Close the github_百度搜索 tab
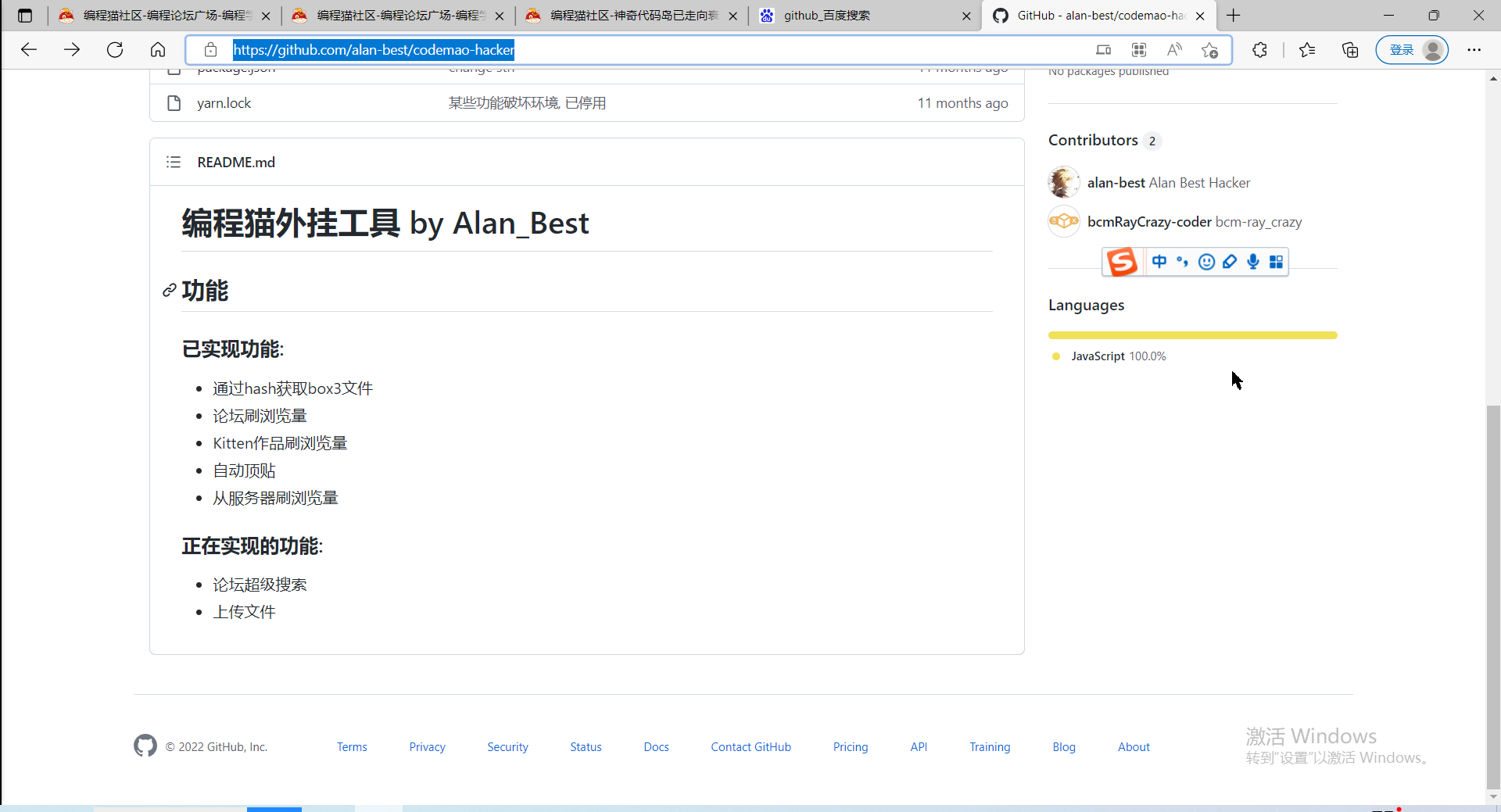The image size is (1501, 812). (x=966, y=16)
